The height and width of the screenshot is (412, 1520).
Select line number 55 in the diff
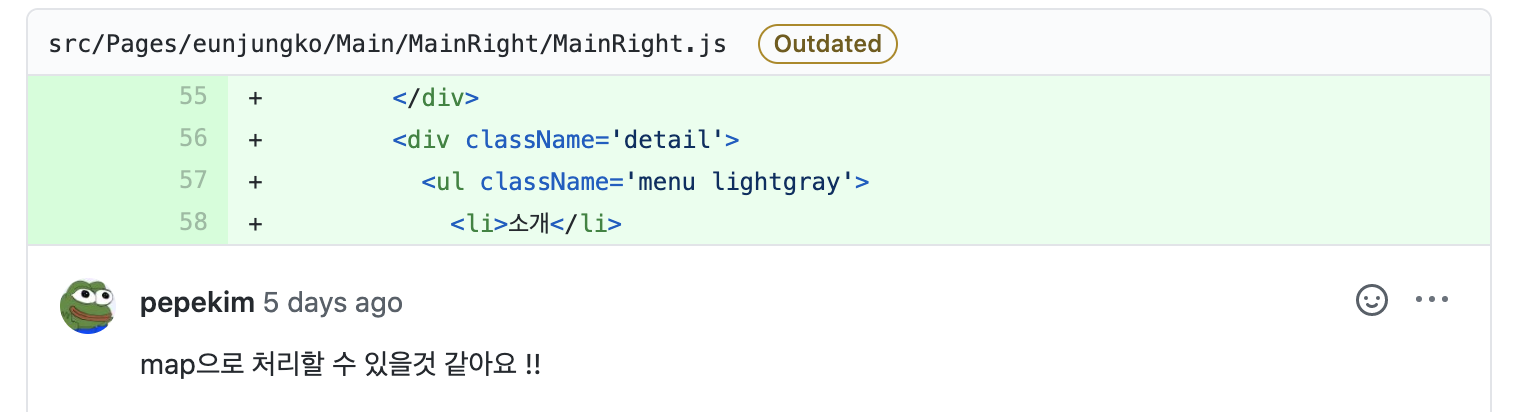192,97
